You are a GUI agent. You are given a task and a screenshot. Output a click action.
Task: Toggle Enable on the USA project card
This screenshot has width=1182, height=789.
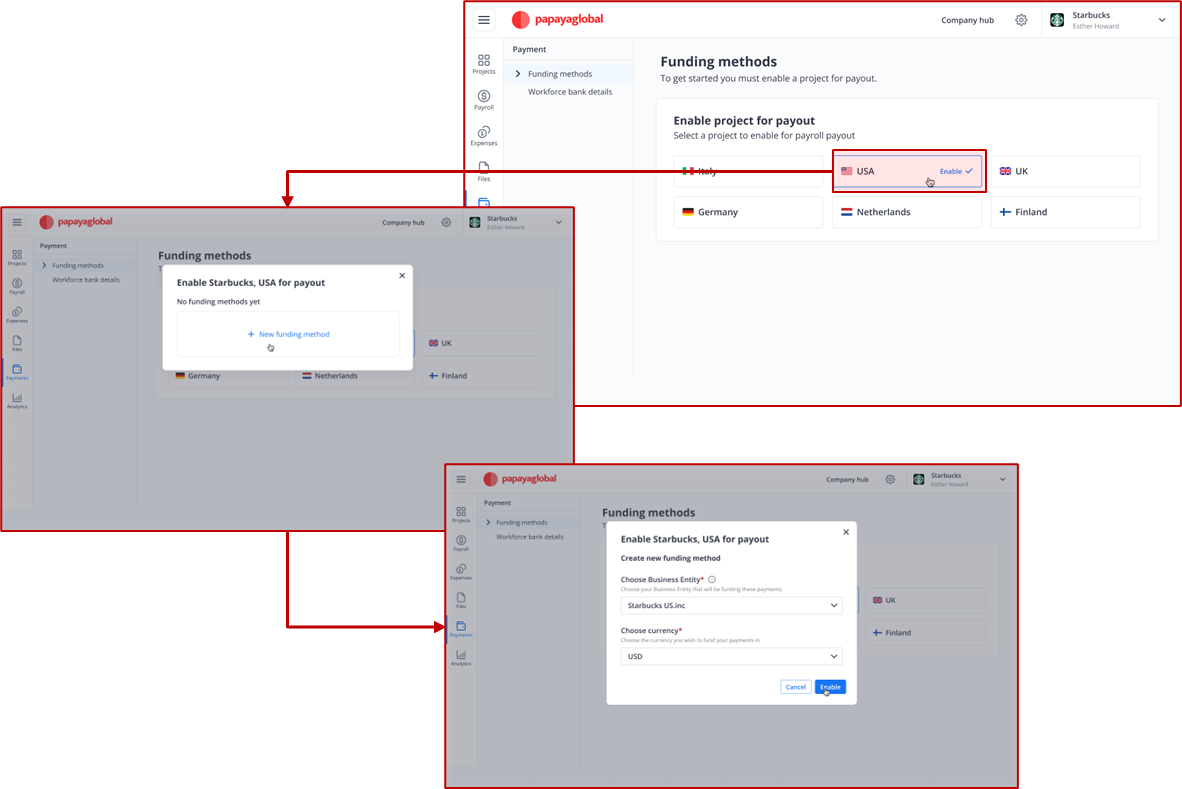coord(956,171)
